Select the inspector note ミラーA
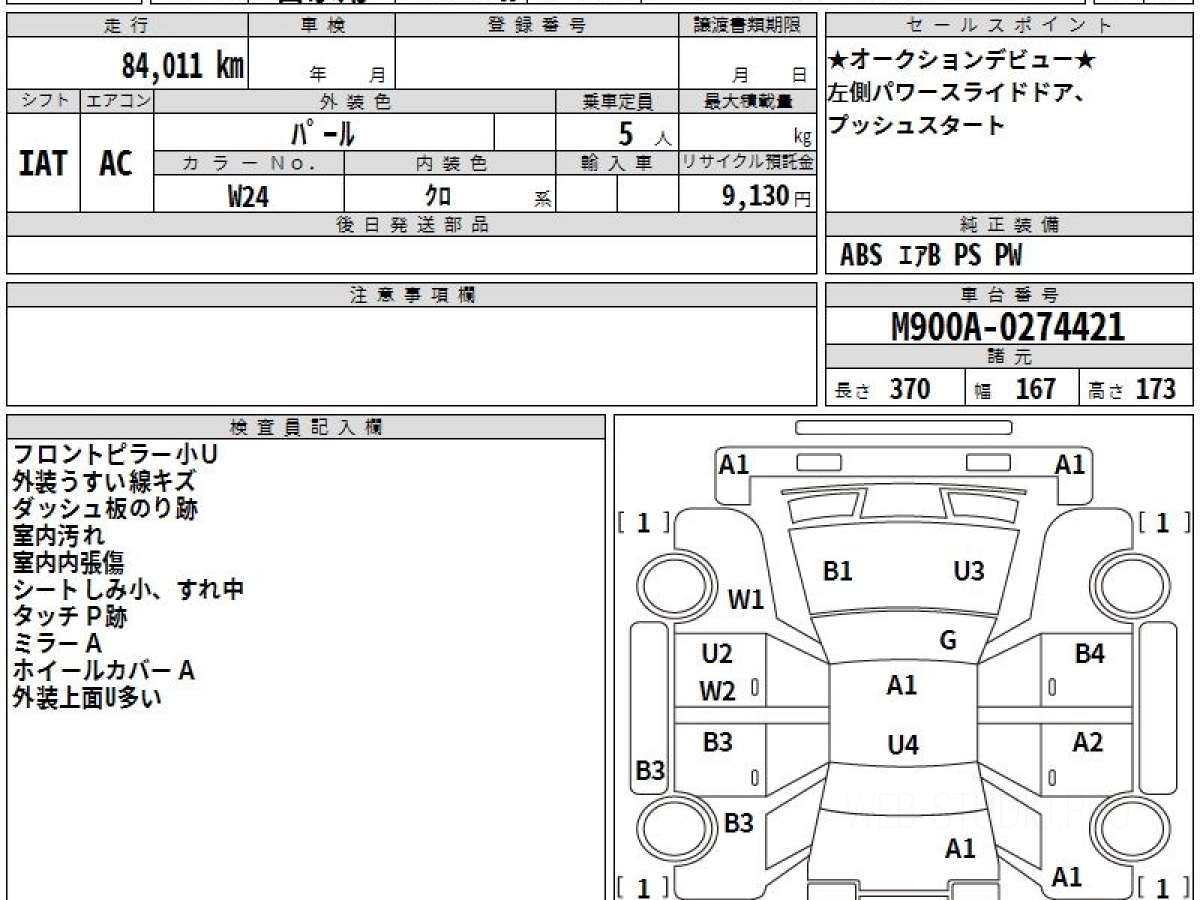1200x900 pixels. pos(57,644)
